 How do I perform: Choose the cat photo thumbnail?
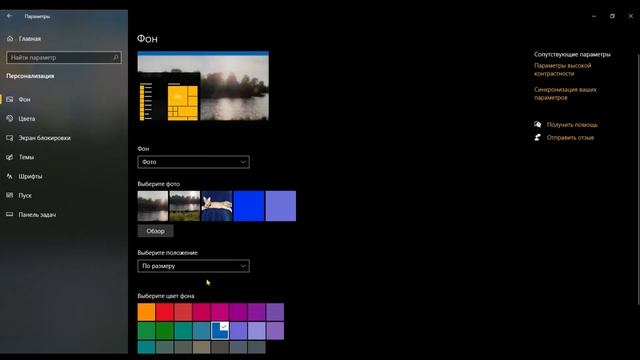coord(217,206)
